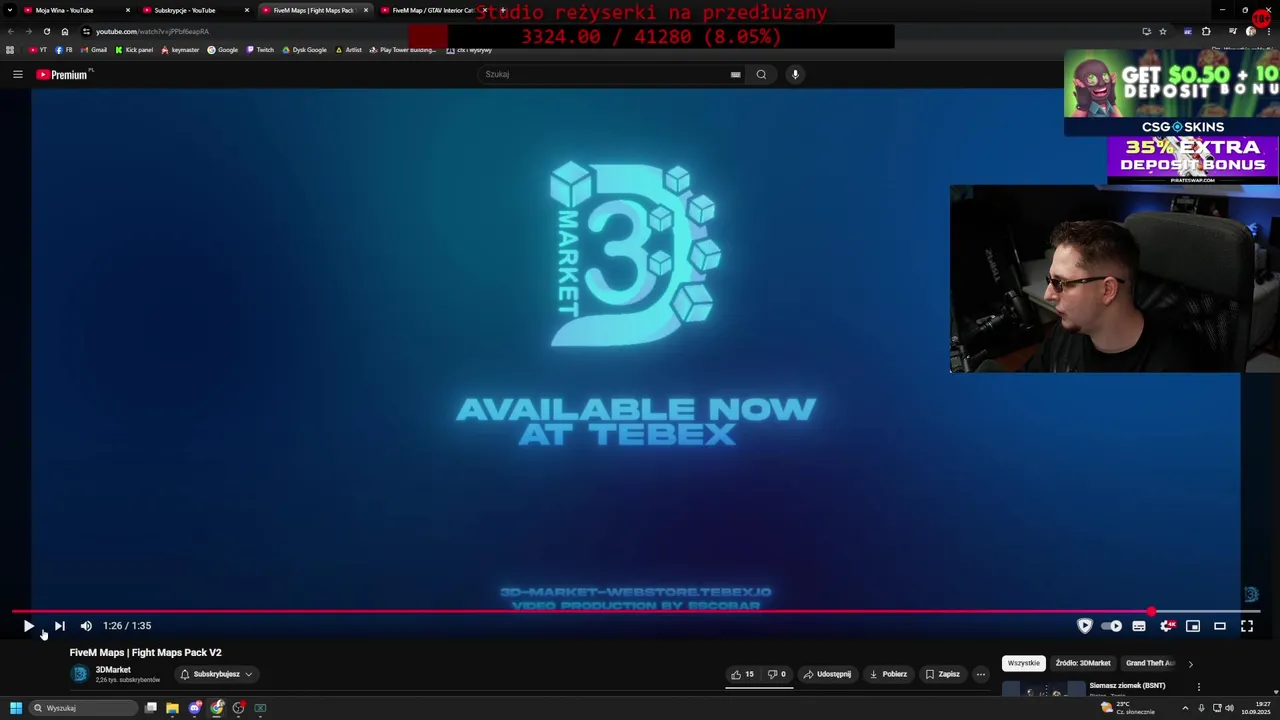
Task: Open the Twitch bookmark
Action: pos(260,50)
